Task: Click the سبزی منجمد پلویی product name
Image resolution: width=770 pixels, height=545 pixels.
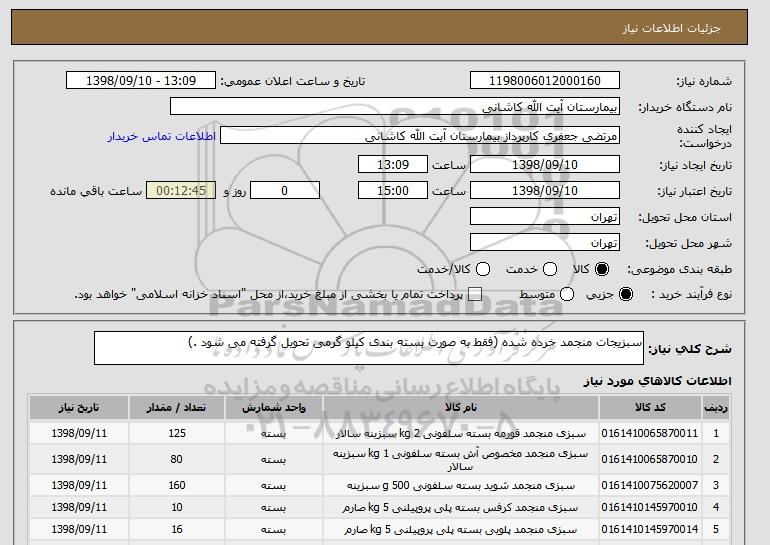Action: 461,530
